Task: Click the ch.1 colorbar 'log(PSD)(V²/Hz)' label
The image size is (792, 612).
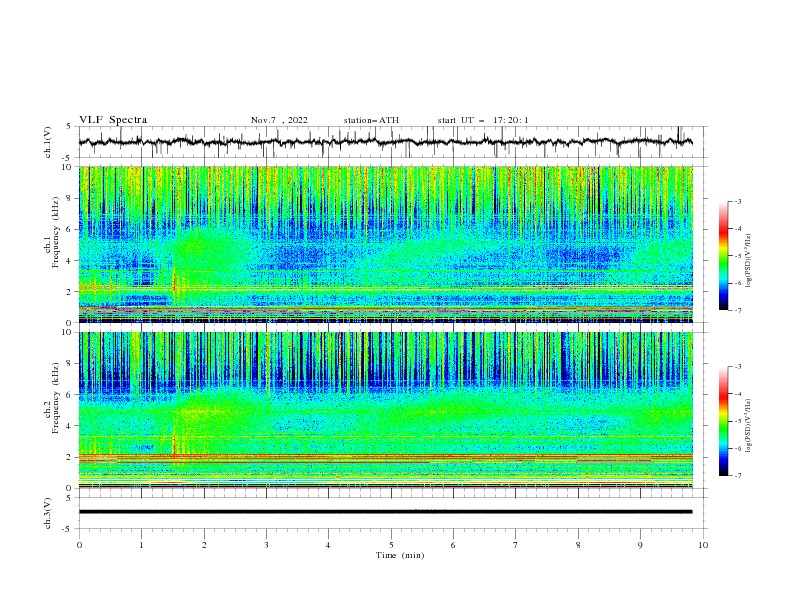Action: pyautogui.click(x=749, y=261)
